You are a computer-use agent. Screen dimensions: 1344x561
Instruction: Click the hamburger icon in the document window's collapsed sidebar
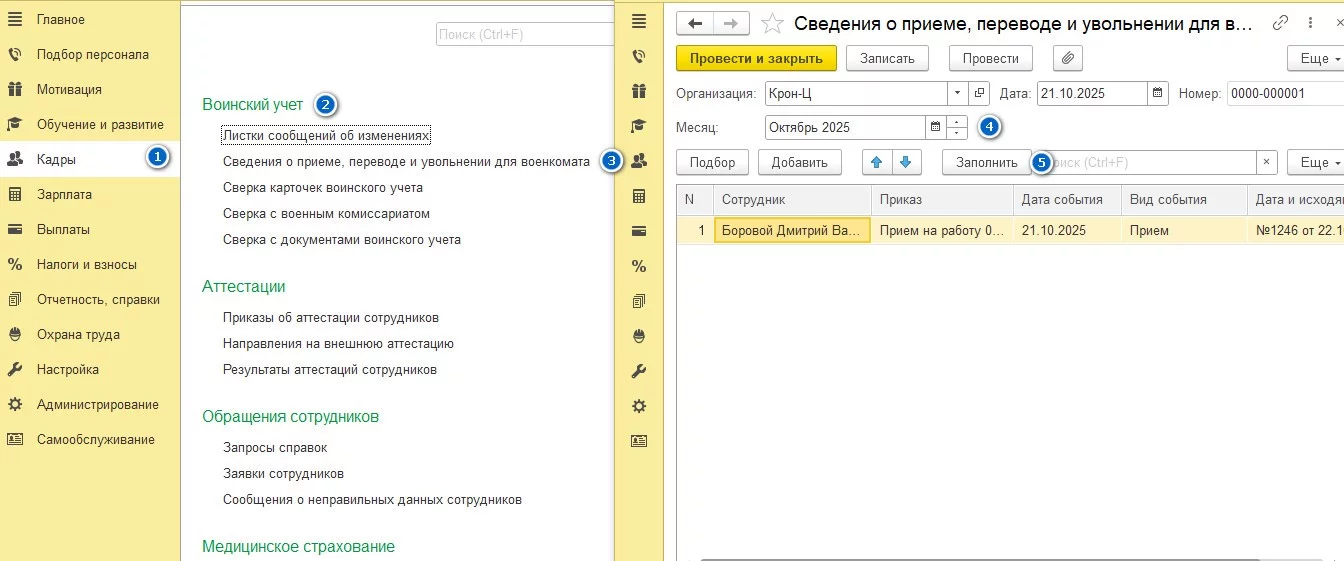tap(639, 21)
